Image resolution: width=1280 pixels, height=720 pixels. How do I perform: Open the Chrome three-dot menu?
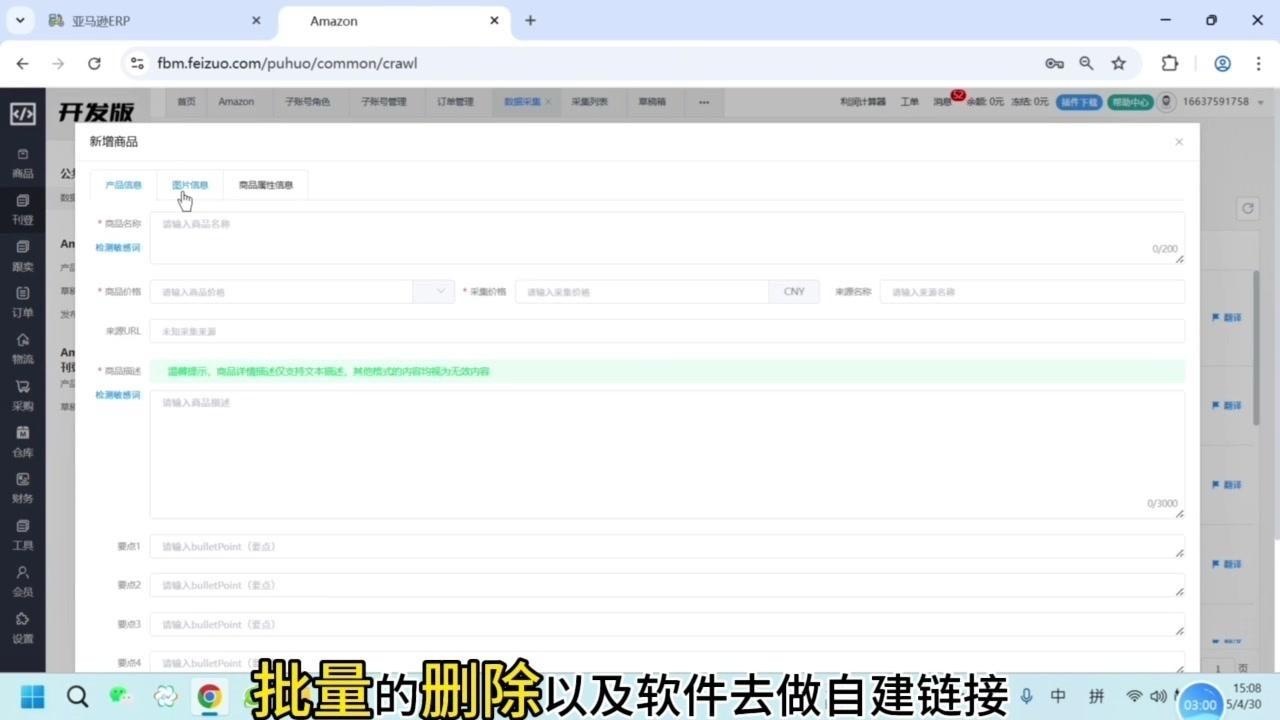click(1259, 63)
